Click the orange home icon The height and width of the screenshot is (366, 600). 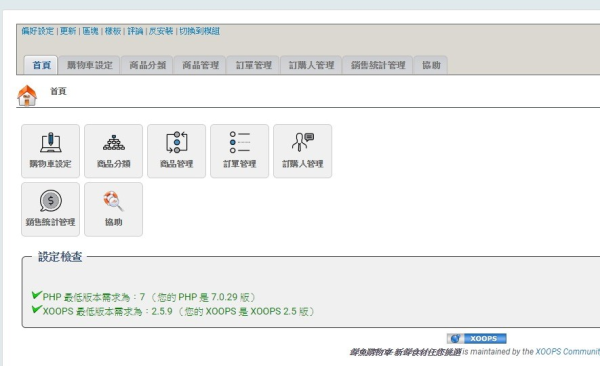27,95
